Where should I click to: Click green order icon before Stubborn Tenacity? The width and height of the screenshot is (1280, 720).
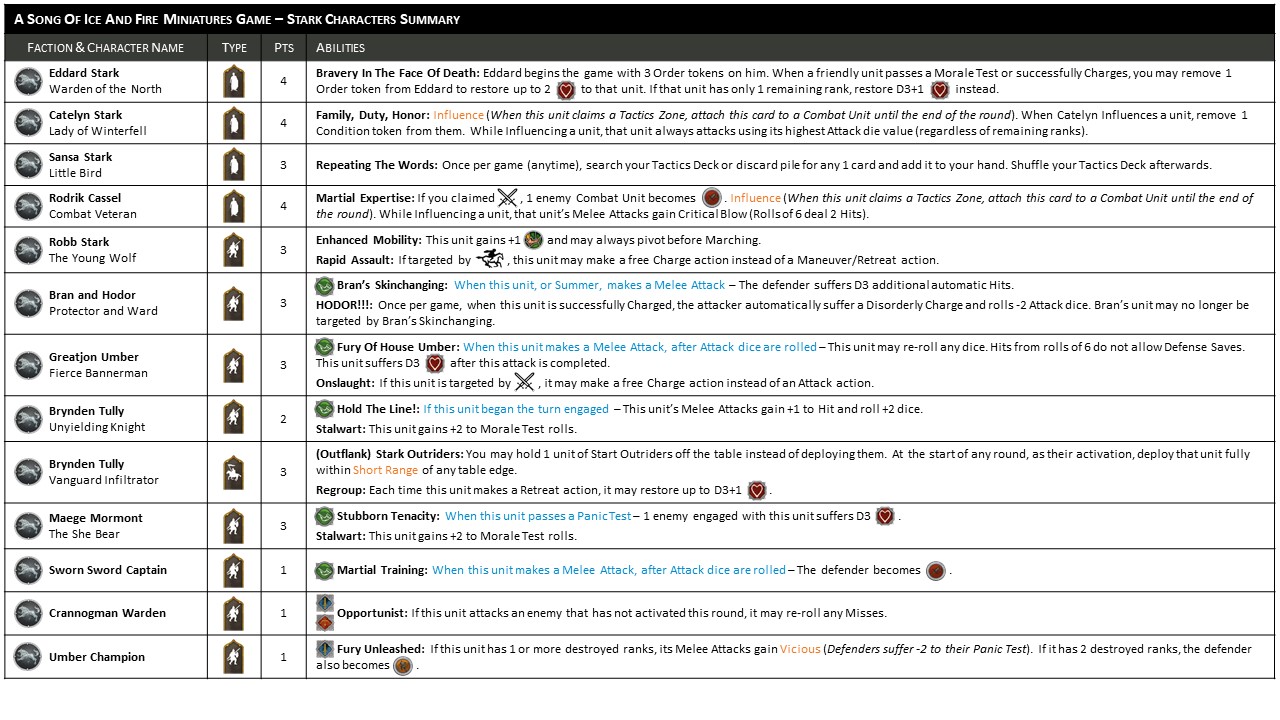(325, 516)
